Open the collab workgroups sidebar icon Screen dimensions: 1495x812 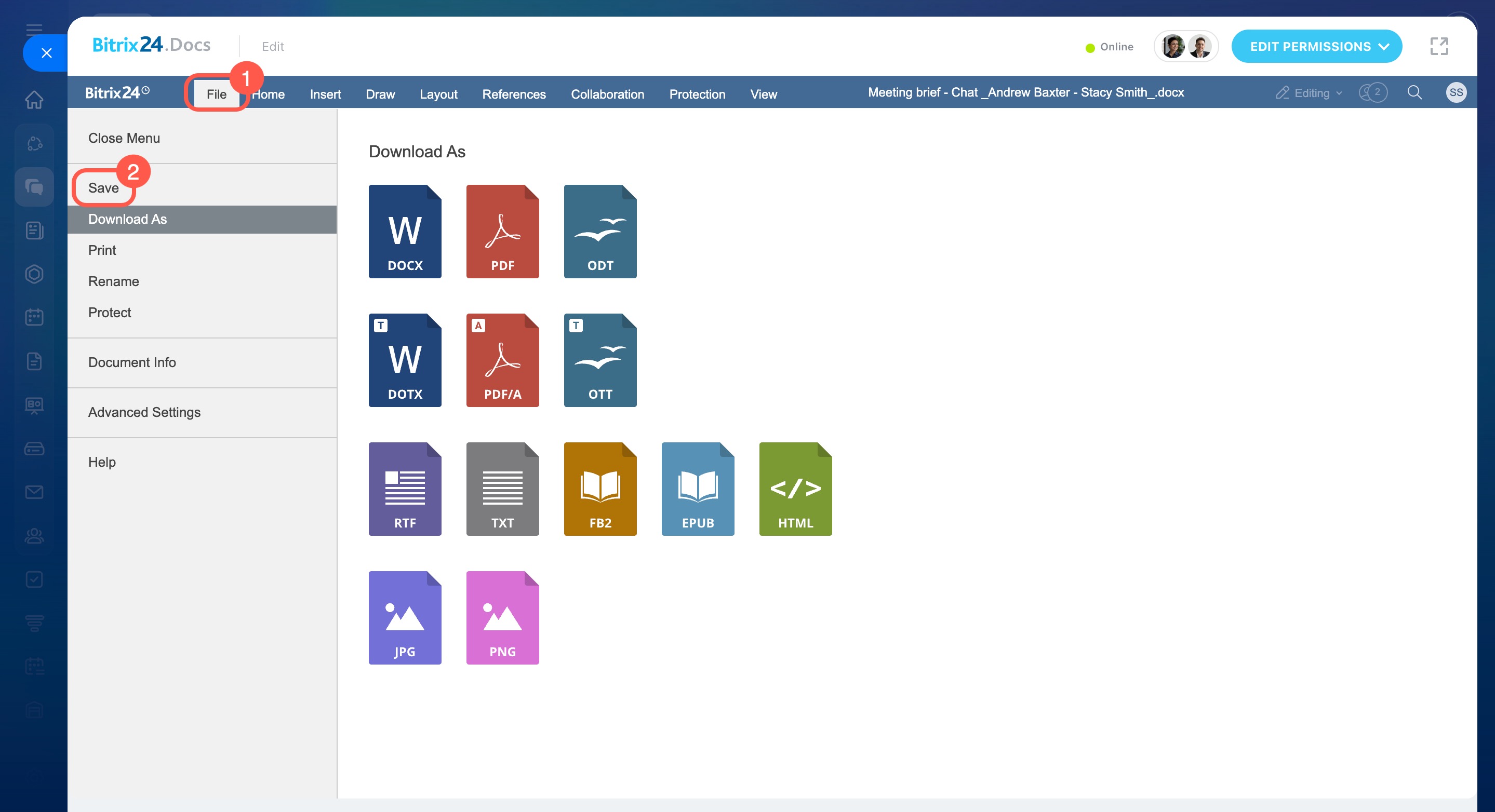34,143
